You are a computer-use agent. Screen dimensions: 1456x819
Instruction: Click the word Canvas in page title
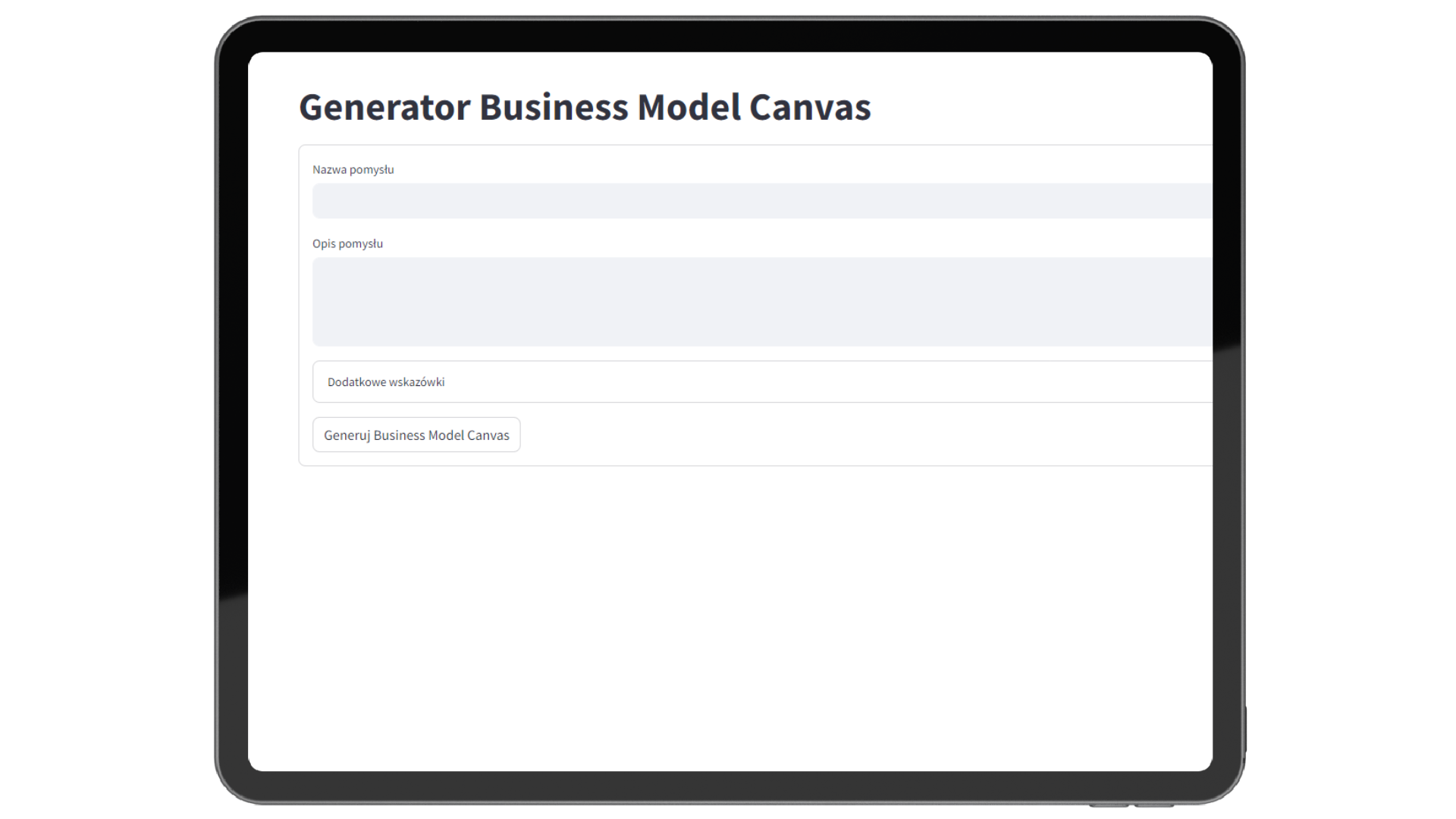point(810,107)
